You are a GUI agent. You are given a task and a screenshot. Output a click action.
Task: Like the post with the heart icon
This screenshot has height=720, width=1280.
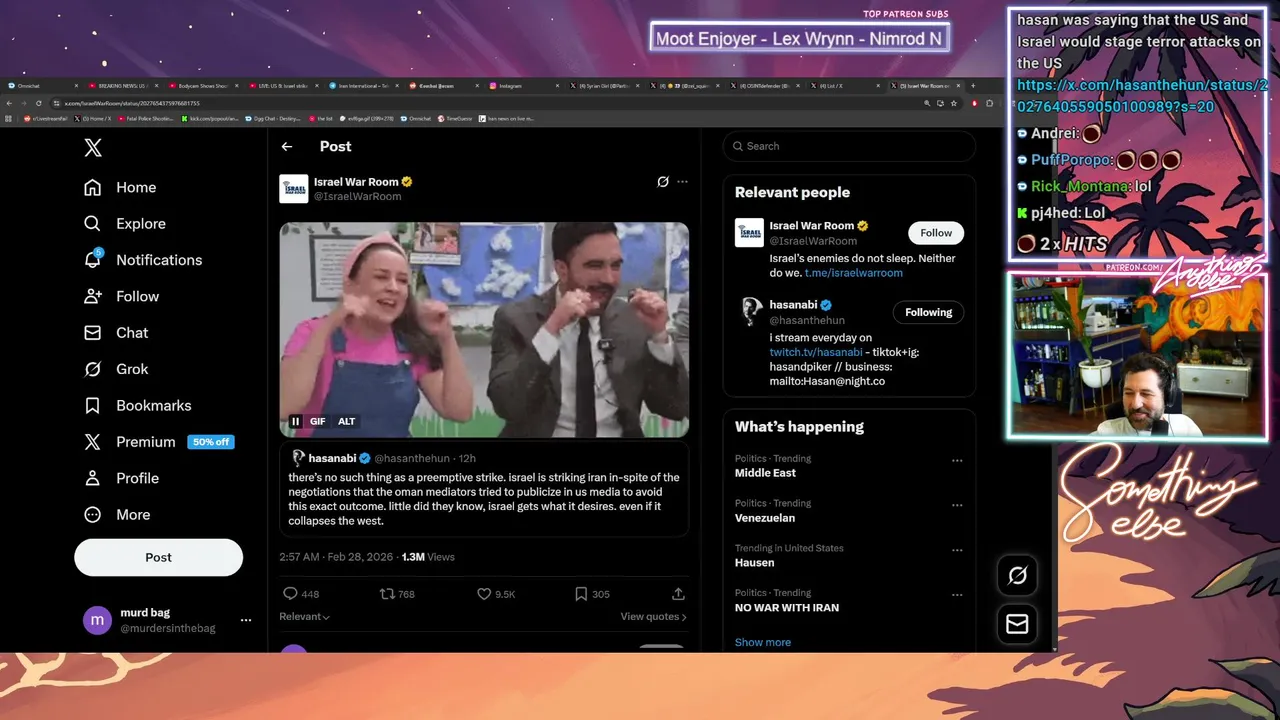pos(484,594)
